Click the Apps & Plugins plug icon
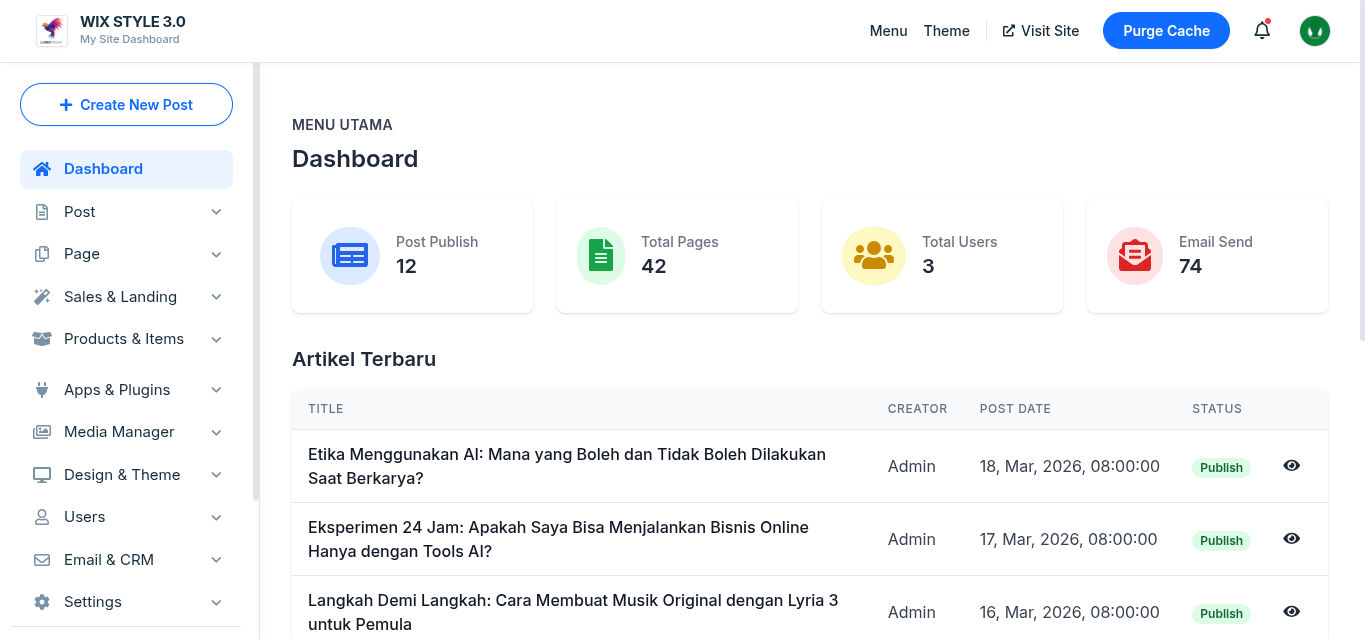 click(42, 390)
